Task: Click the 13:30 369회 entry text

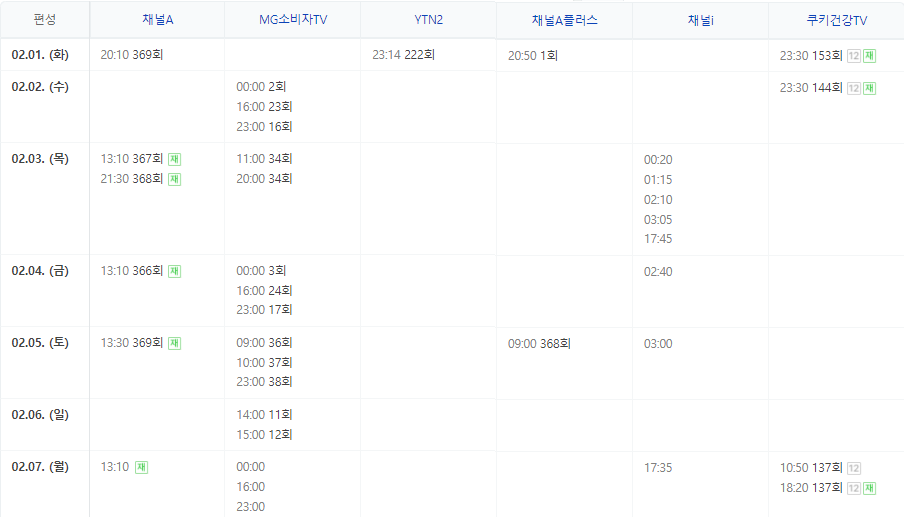Action: 131,343
